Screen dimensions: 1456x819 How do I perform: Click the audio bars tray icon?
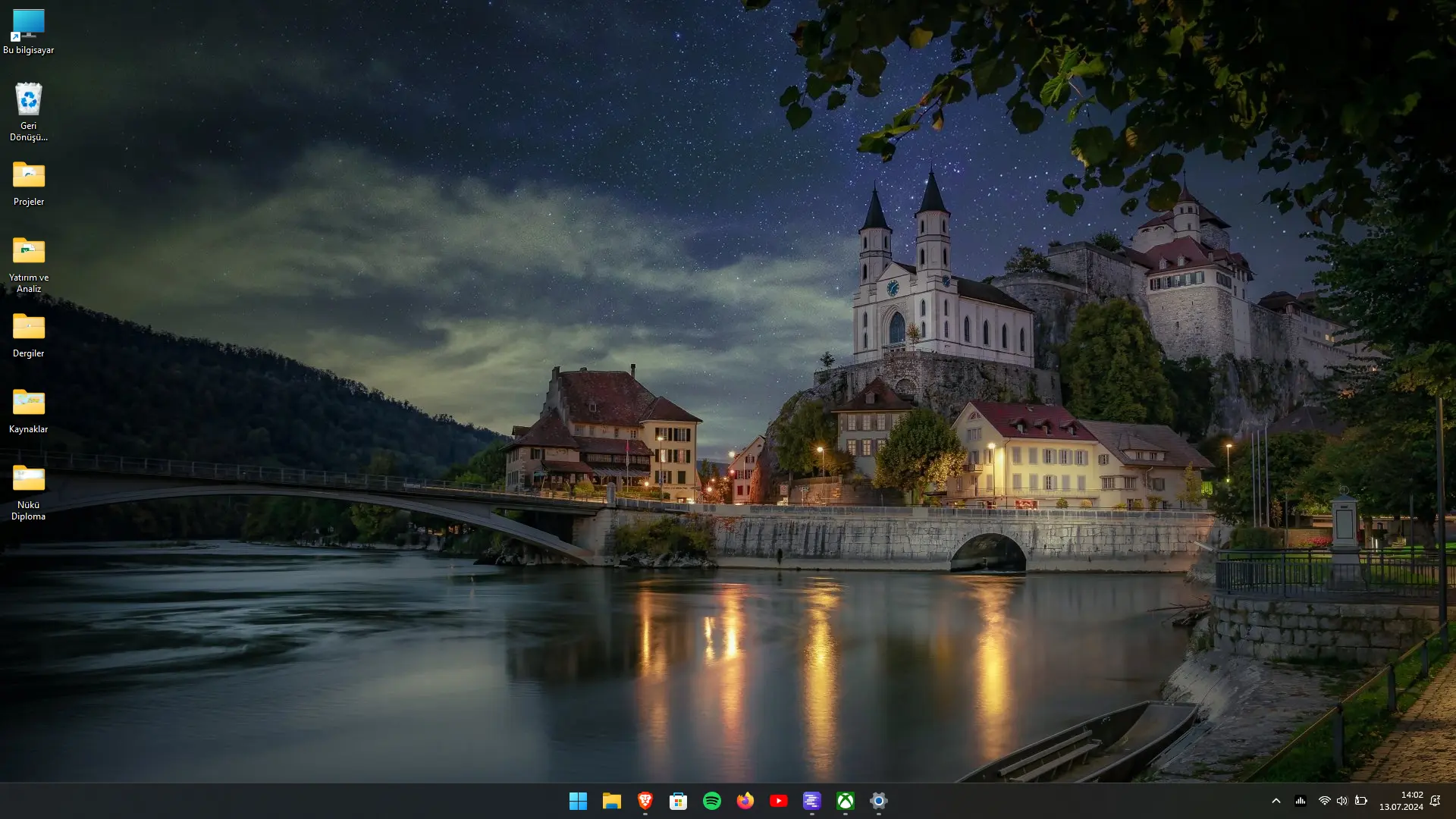[1300, 801]
